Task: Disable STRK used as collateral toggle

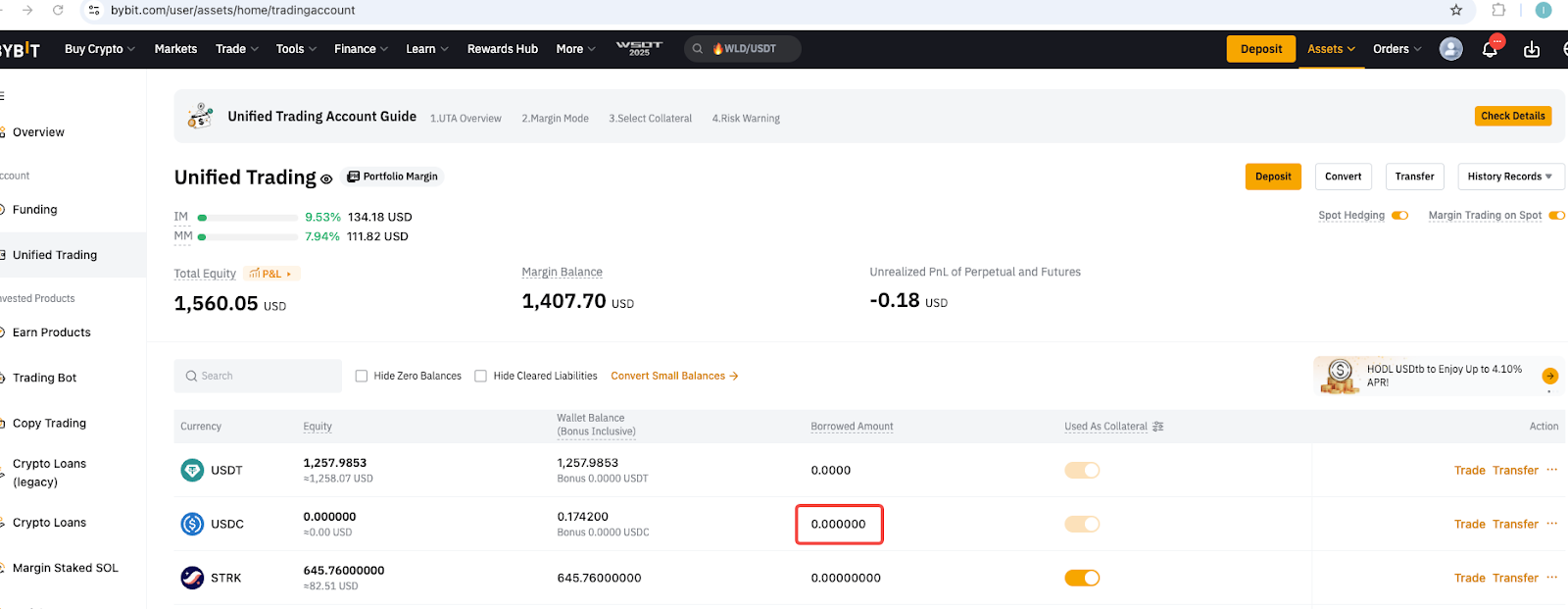Action: tap(1082, 578)
